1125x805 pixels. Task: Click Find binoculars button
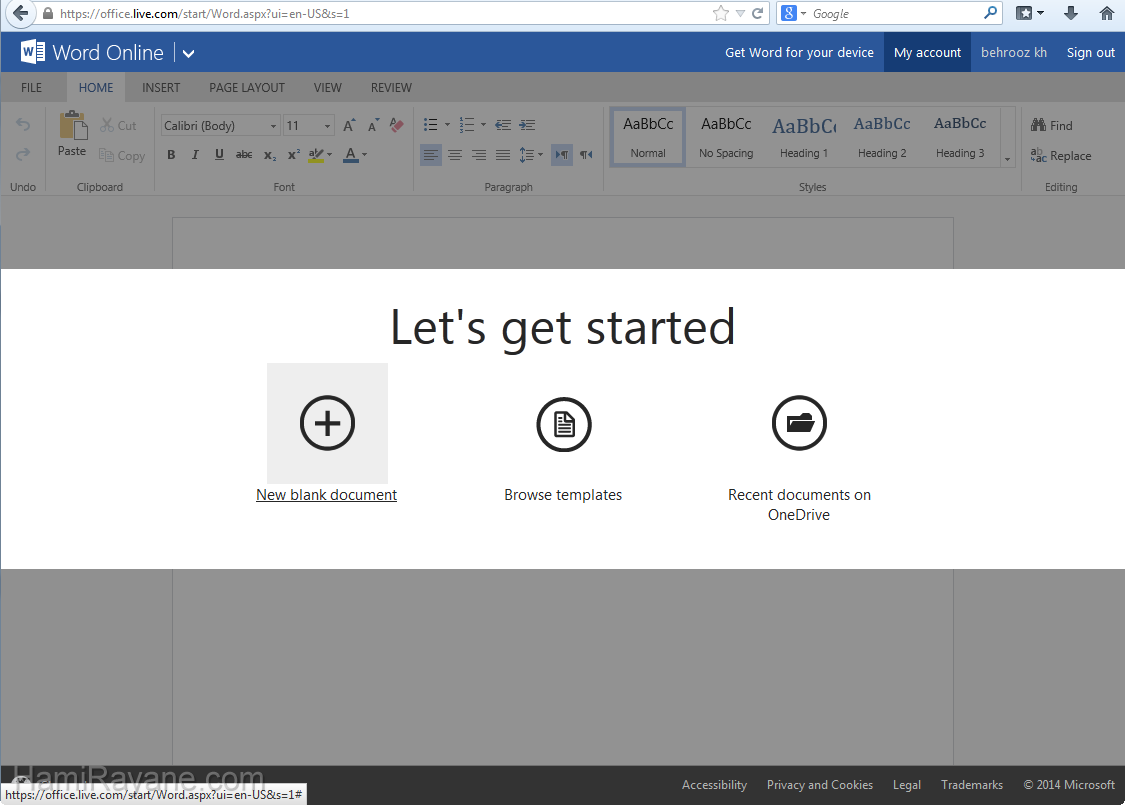[x=1052, y=126]
